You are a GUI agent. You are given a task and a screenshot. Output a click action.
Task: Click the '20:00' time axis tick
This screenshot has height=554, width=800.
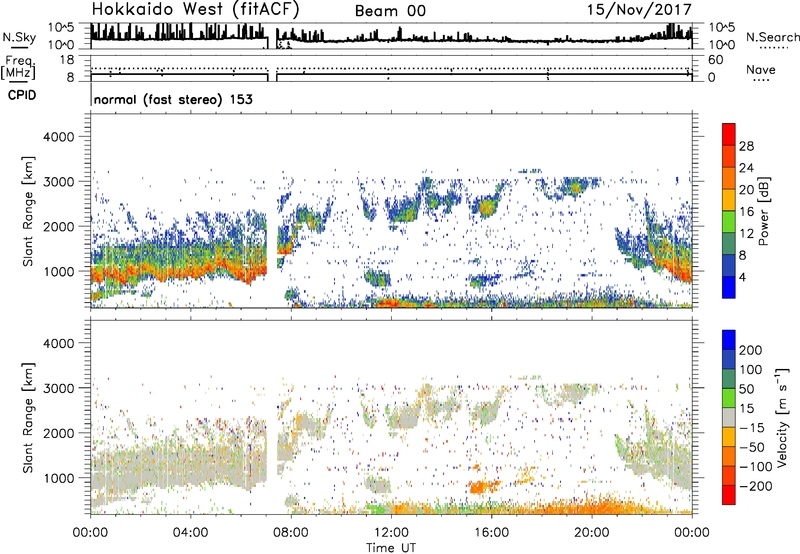click(x=592, y=533)
